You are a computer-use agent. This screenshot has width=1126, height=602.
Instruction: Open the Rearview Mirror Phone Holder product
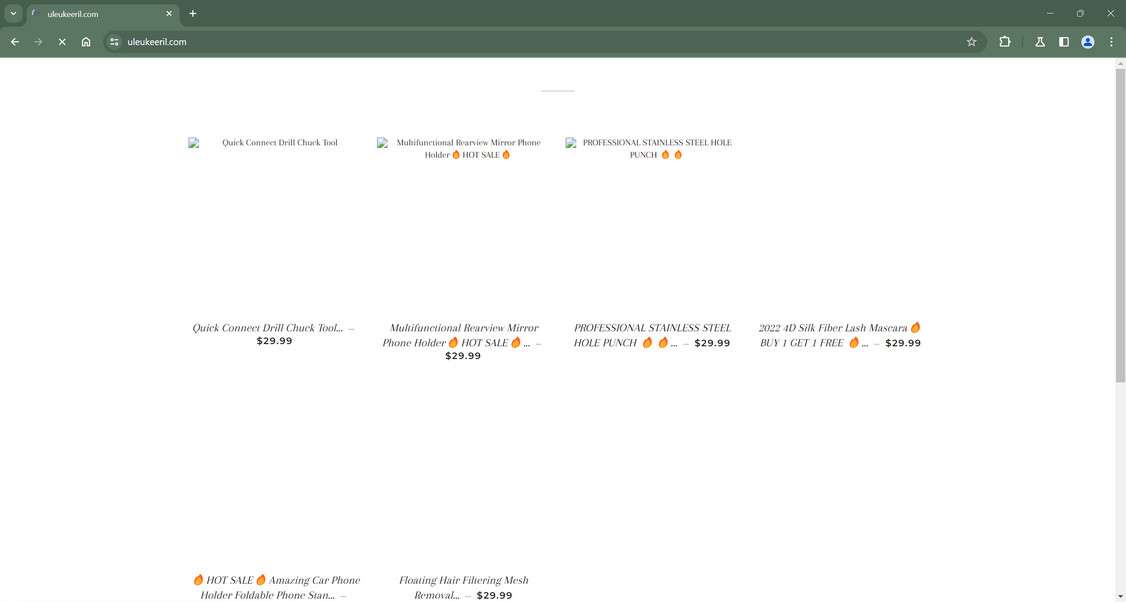point(463,334)
